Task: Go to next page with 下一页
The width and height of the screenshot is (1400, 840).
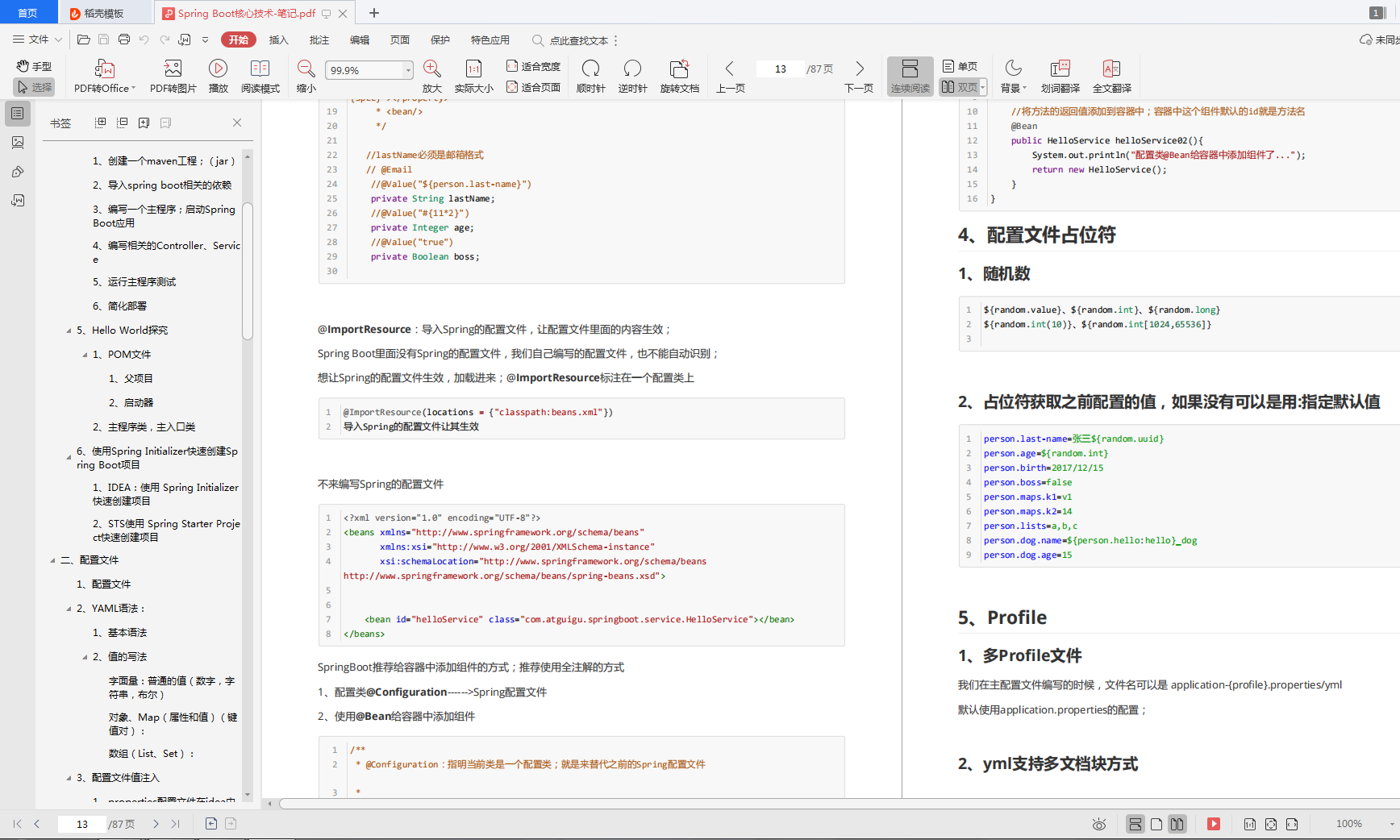Action: click(859, 77)
